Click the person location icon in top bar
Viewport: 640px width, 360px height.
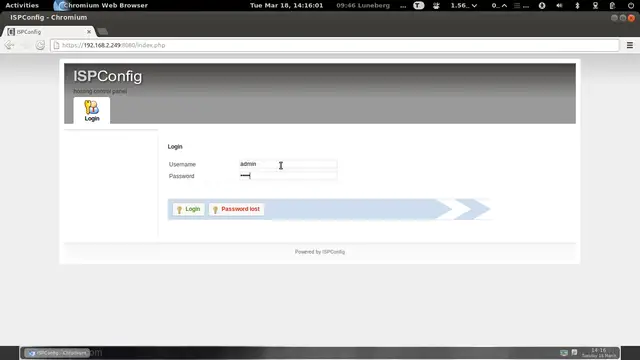click(x=595, y=5)
